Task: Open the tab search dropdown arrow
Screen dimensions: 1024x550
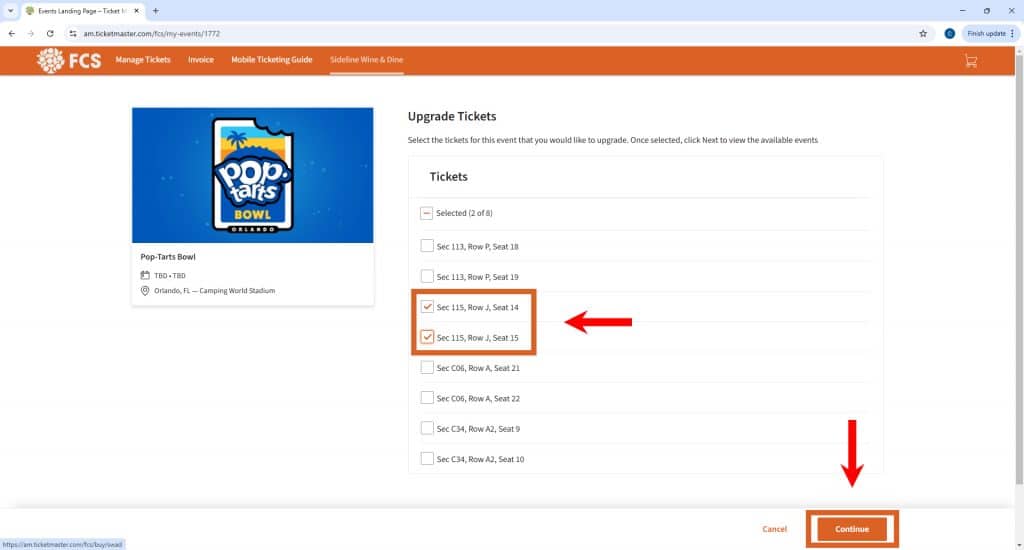Action: (10, 10)
